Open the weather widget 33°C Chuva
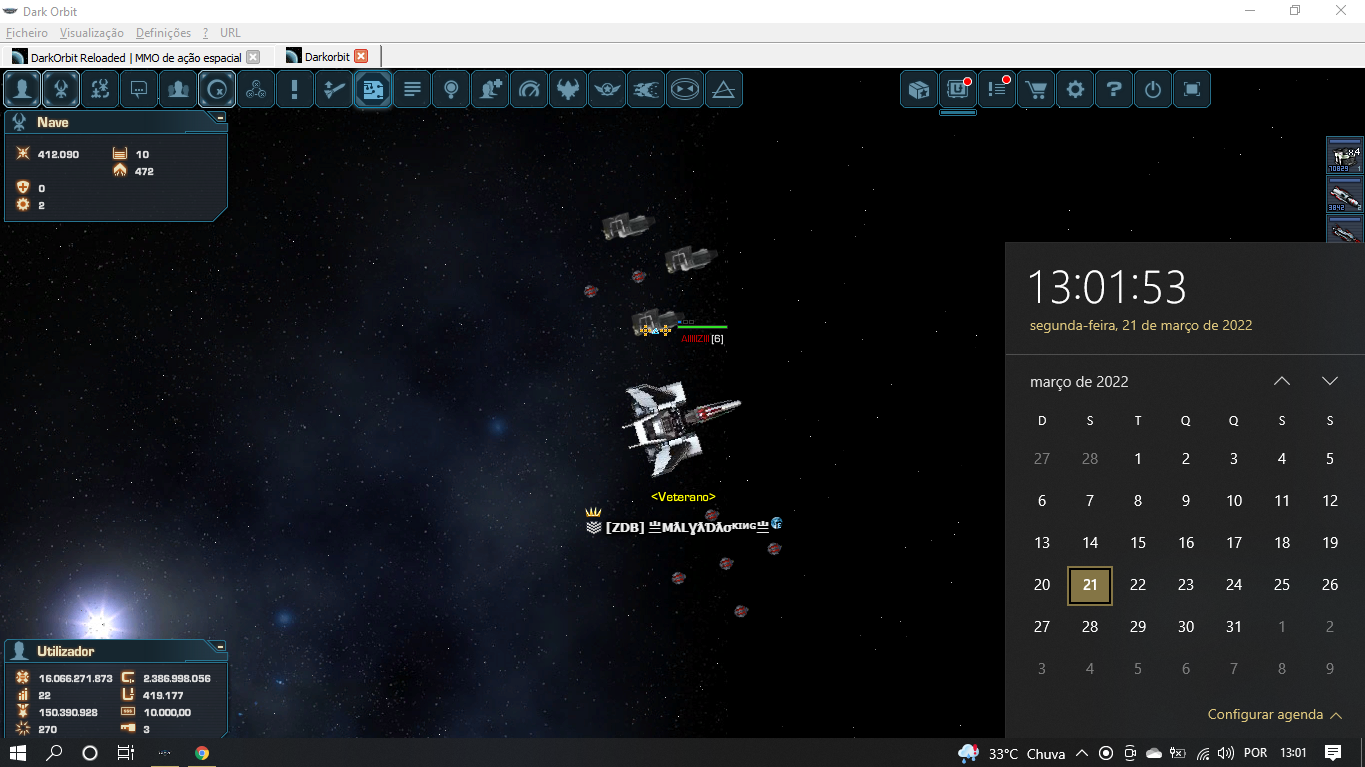Viewport: 1365px width, 767px height. click(1011, 753)
